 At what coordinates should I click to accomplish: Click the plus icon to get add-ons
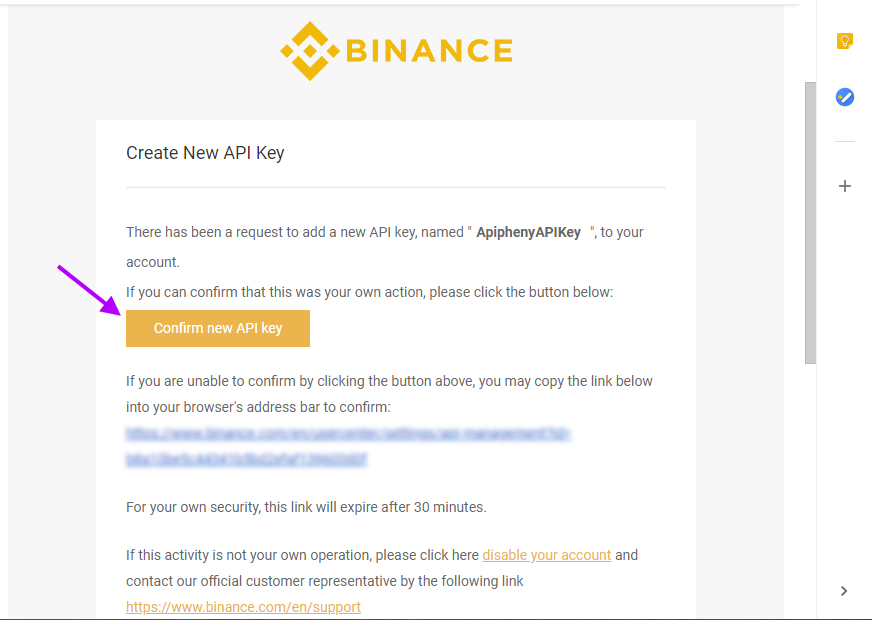click(x=844, y=186)
